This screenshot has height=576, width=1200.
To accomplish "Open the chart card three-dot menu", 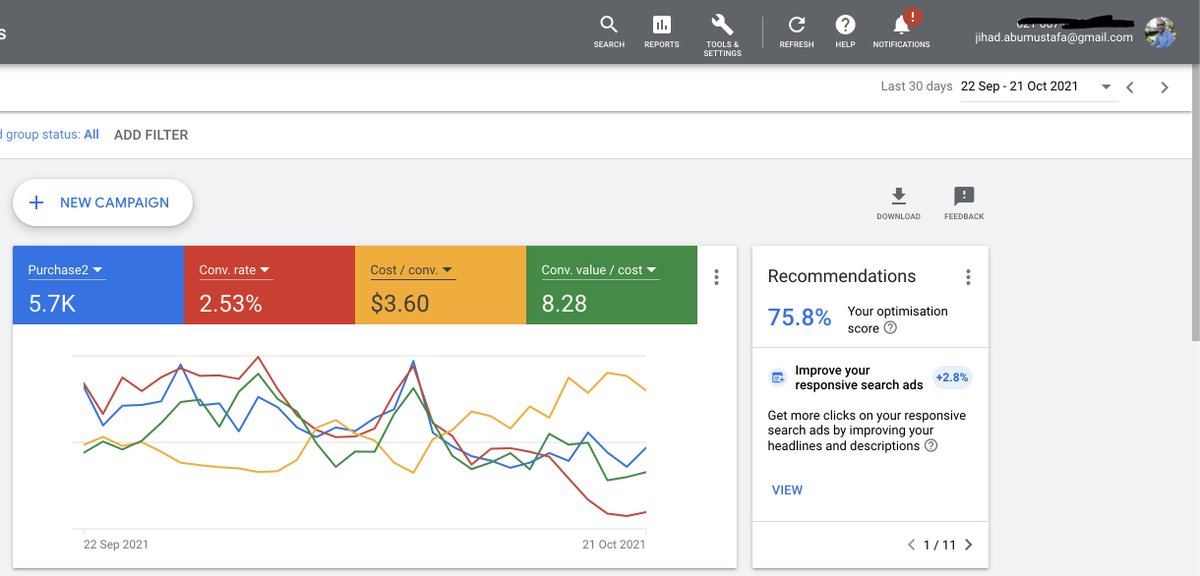I will click(716, 277).
